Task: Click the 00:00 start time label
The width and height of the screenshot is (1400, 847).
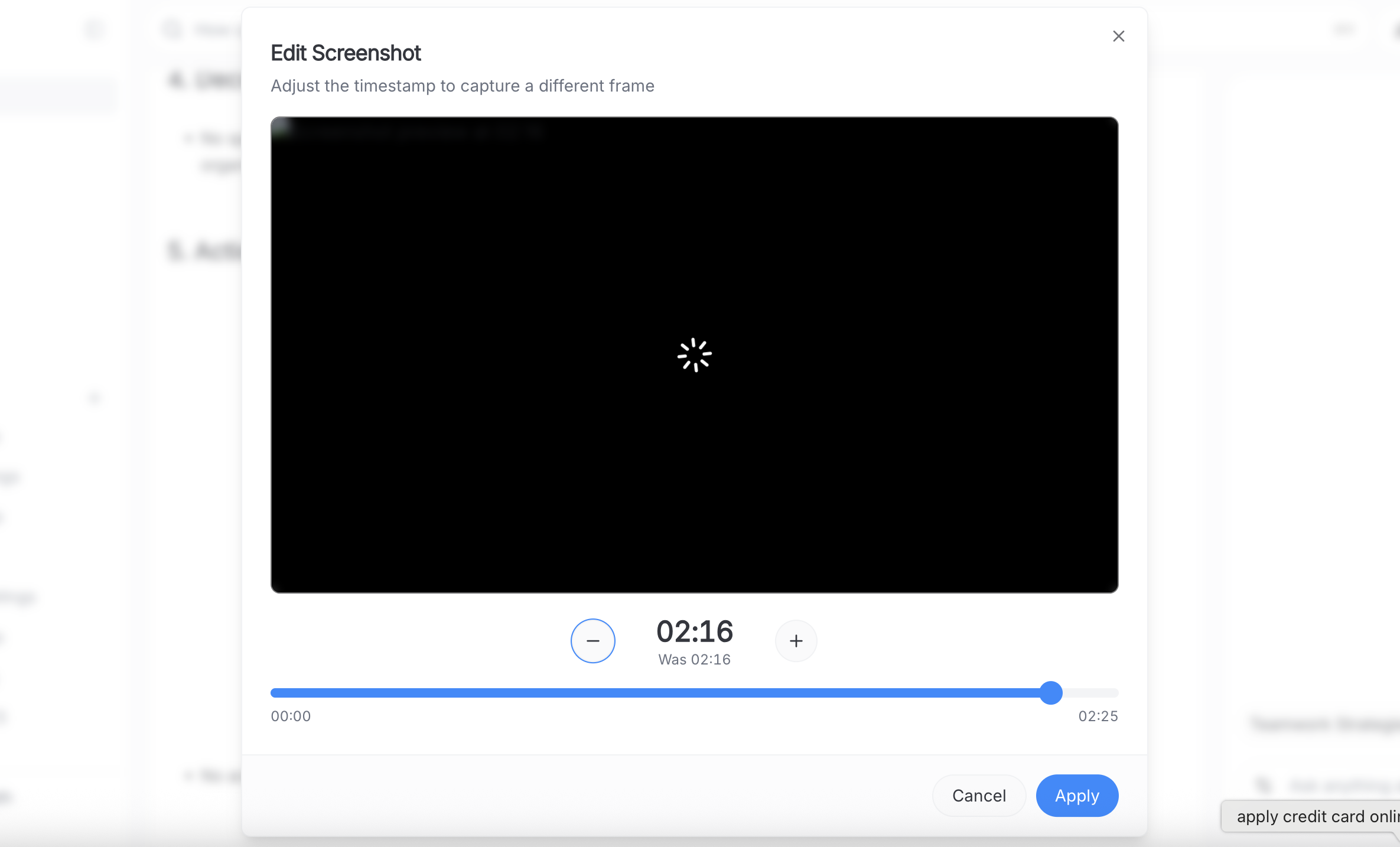Action: pyautogui.click(x=290, y=716)
